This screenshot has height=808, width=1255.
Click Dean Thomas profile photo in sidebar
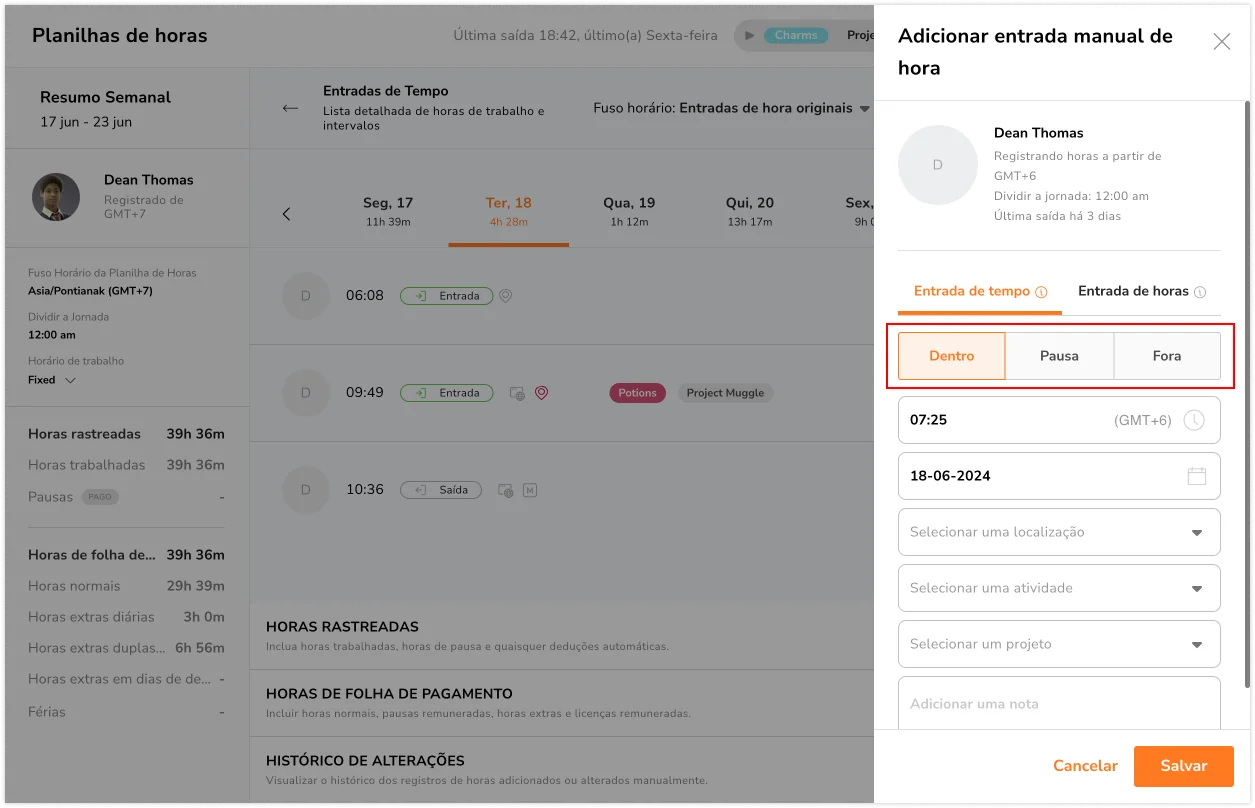(x=56, y=197)
